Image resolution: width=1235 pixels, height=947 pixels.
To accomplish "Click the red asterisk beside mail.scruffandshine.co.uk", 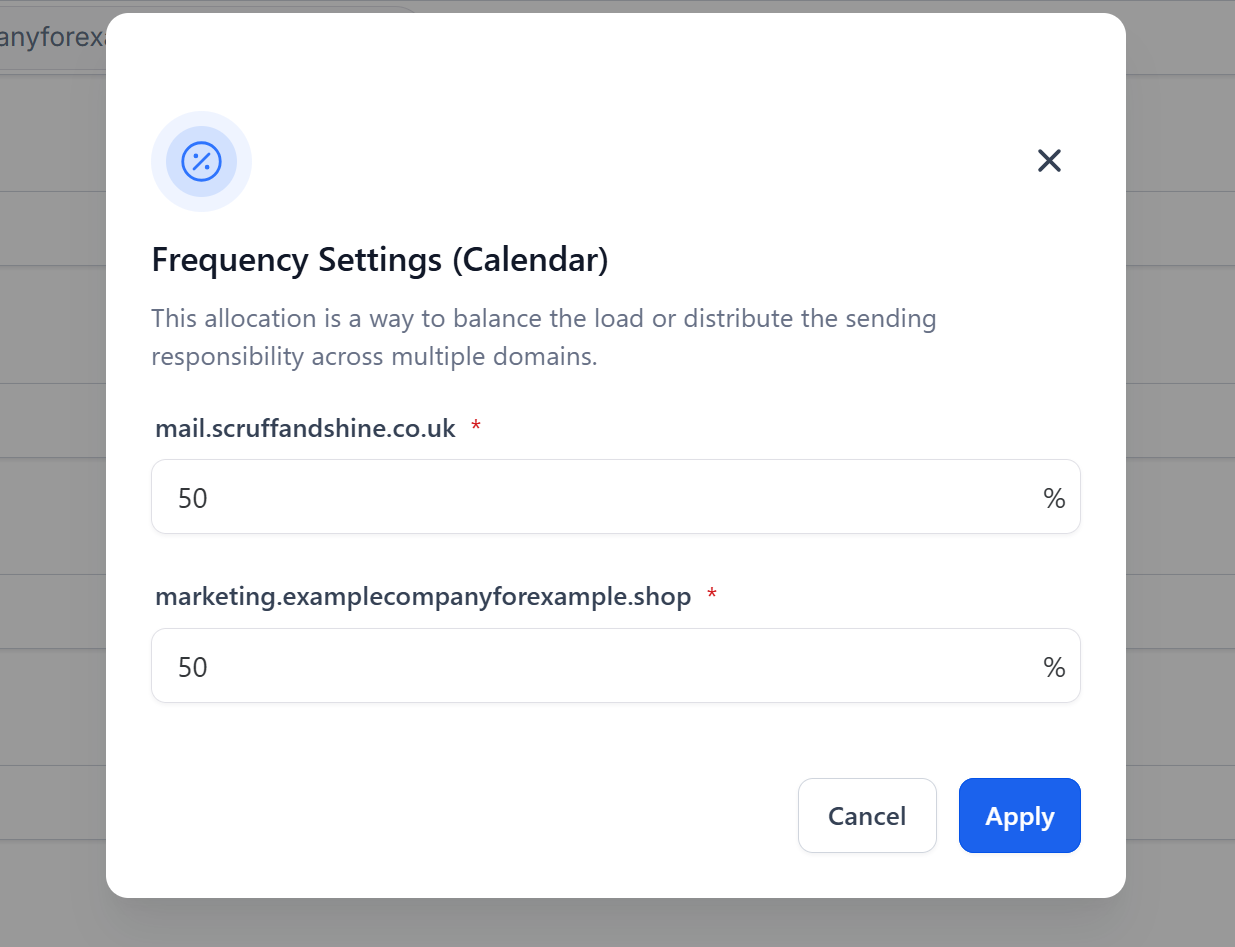I will tap(474, 427).
